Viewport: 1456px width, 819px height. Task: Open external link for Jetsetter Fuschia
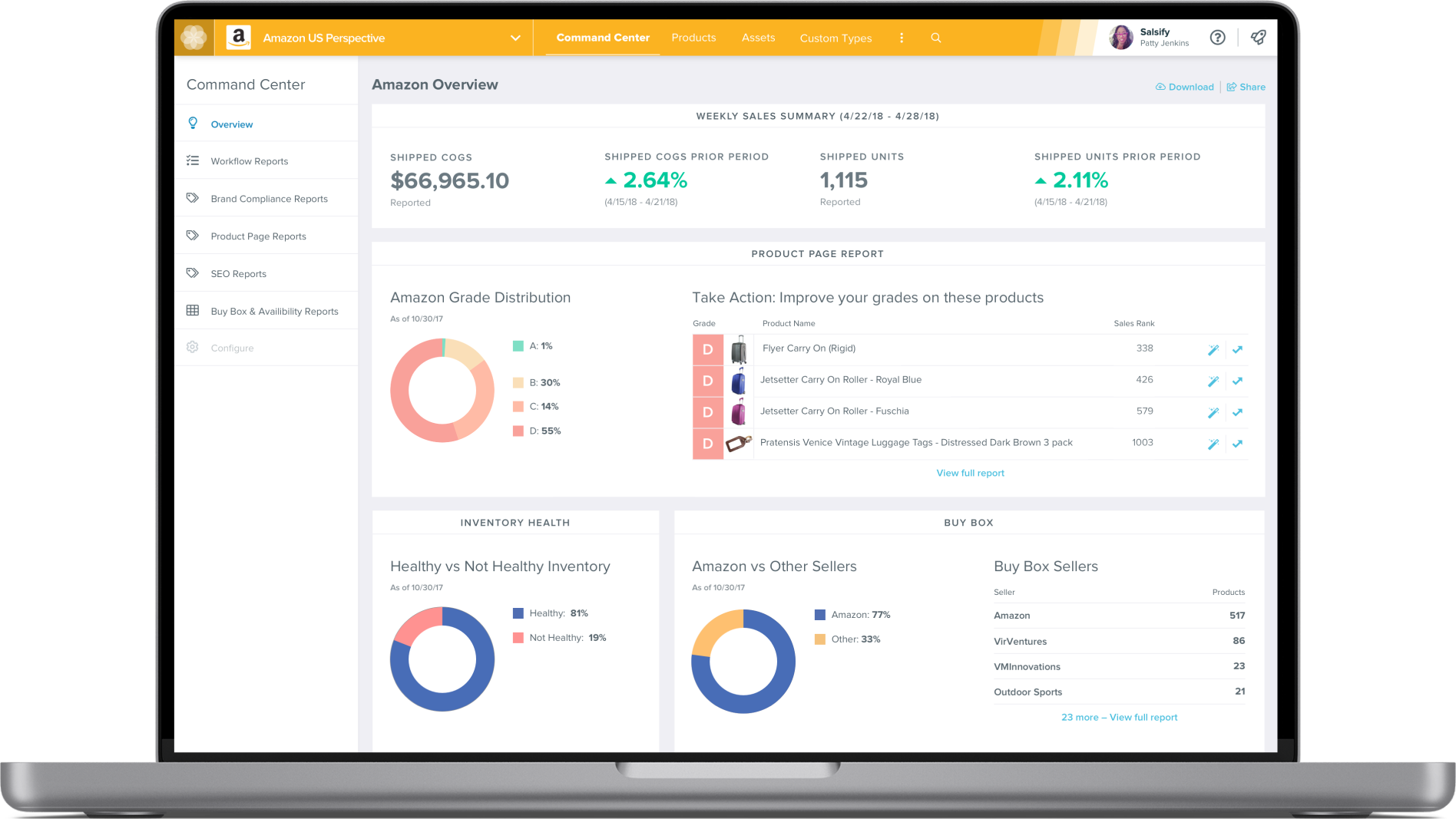1237,413
